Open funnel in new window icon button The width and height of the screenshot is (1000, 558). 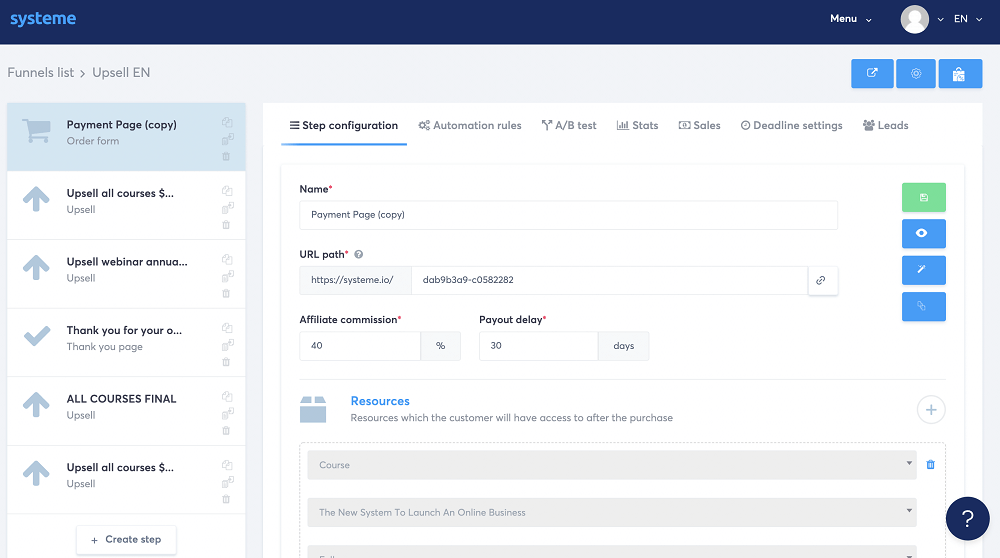point(872,73)
